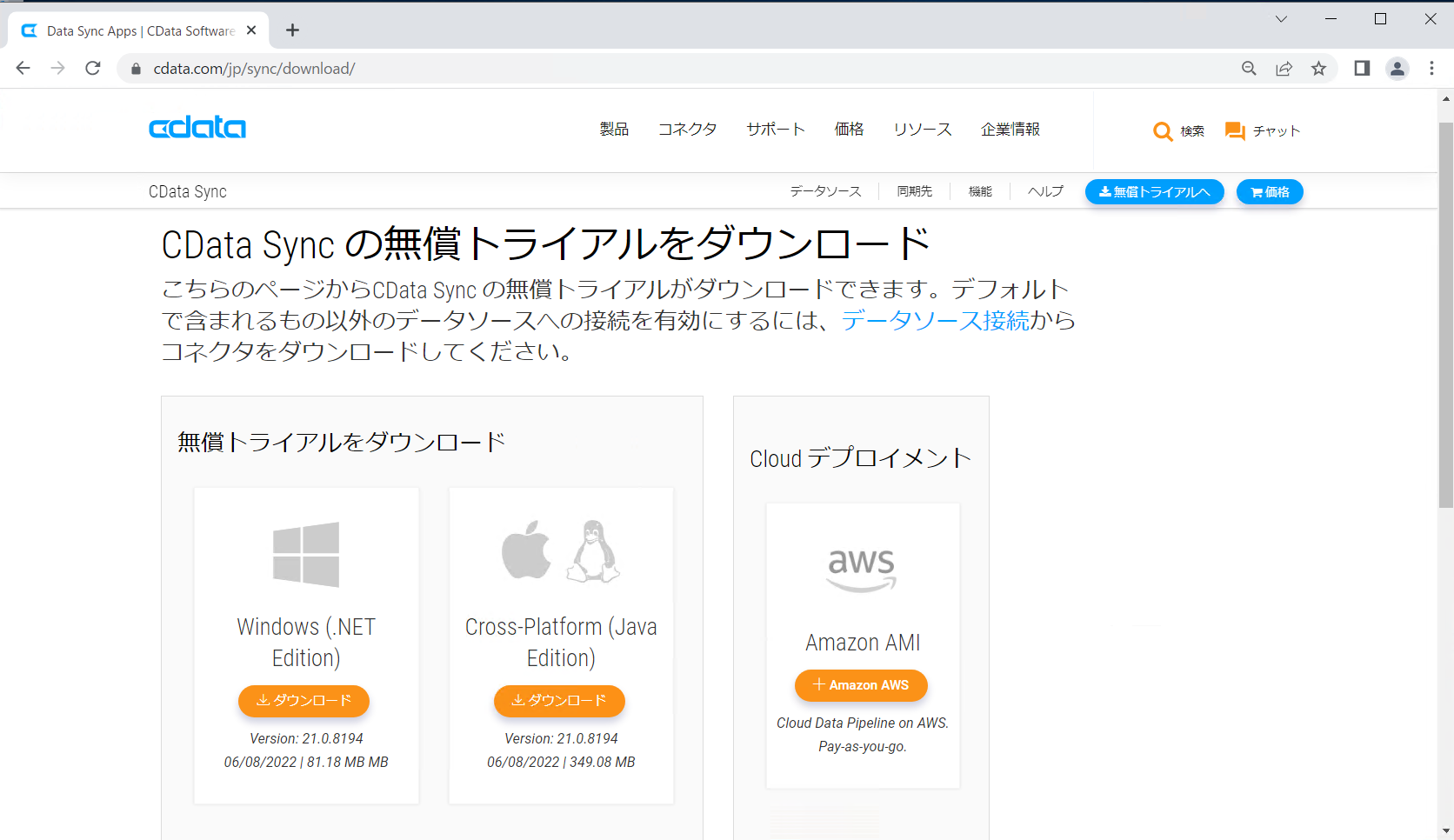Viewport: 1454px width, 840px height.
Task: Click the Cross-Platform (Java Edition) title
Action: tap(561, 643)
